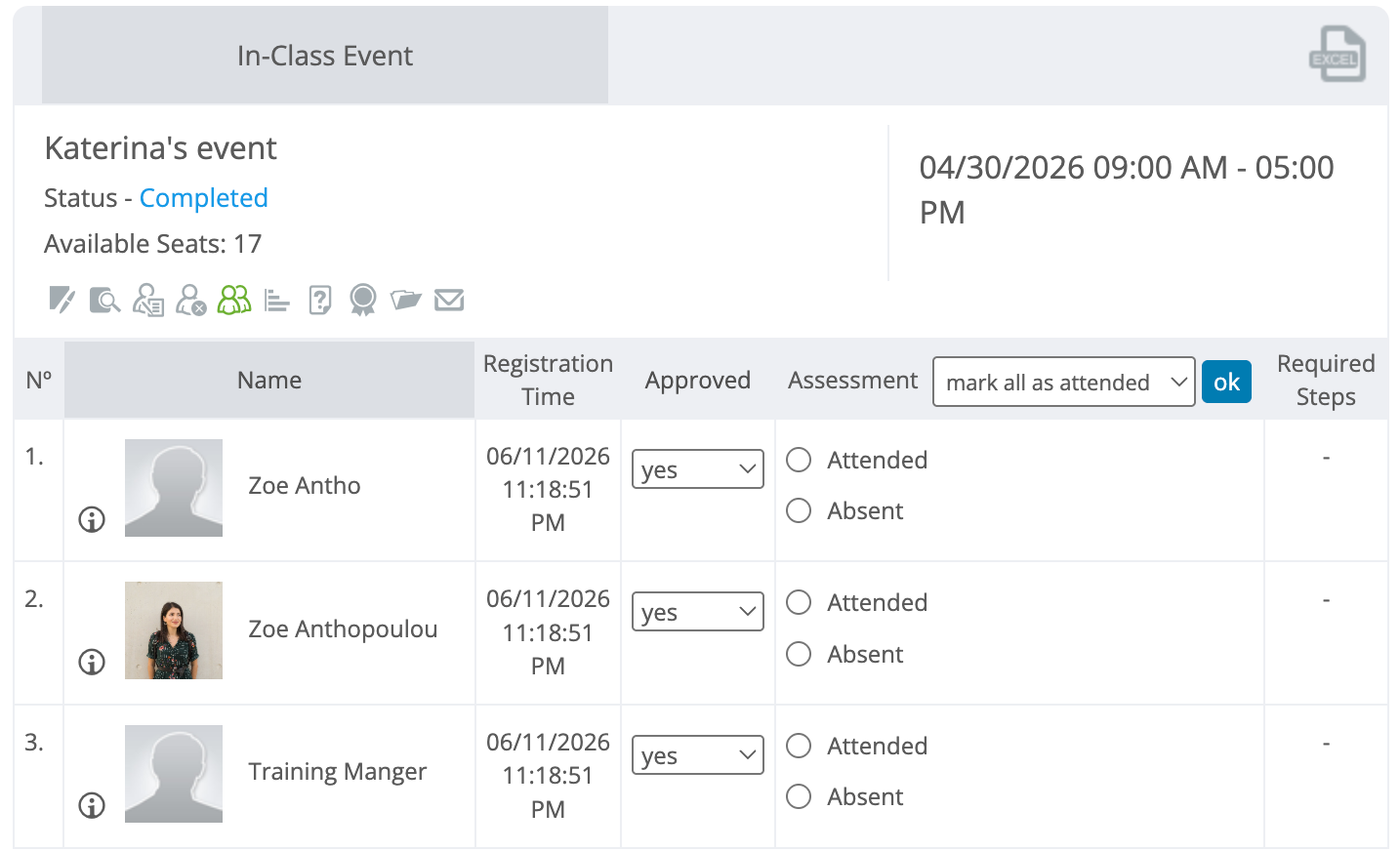Screen dimensions: 1400x851
Task: Click the register users icon
Action: (148, 300)
